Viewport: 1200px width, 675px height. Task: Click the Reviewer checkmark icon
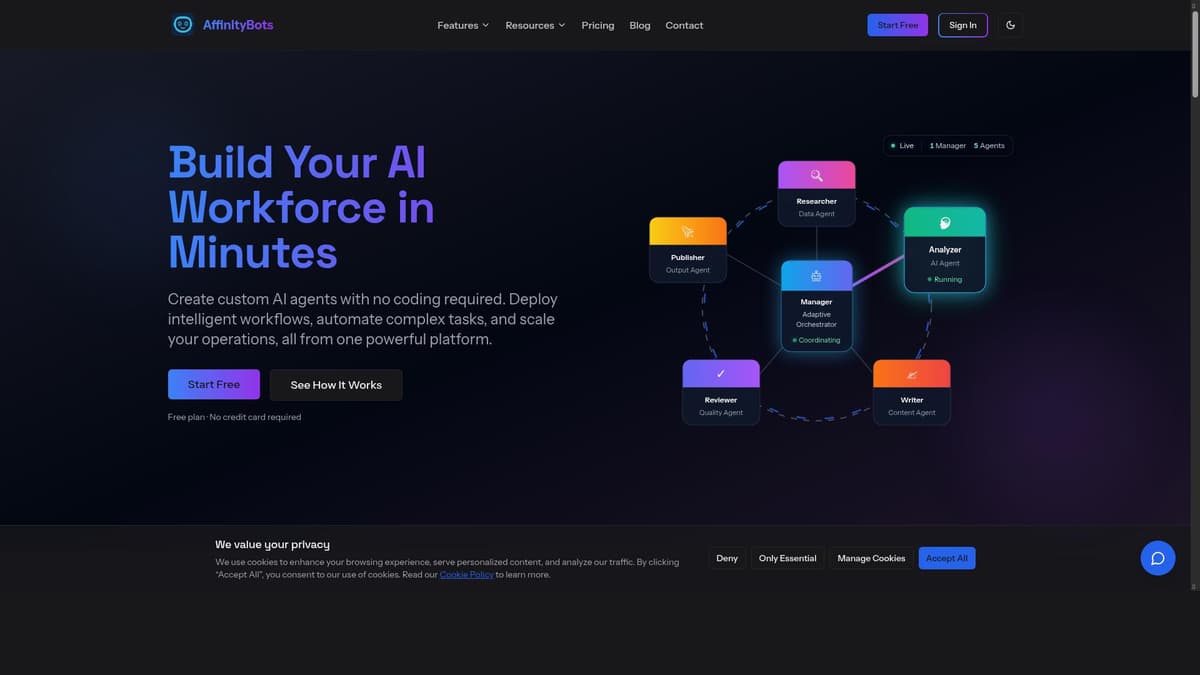pos(721,372)
